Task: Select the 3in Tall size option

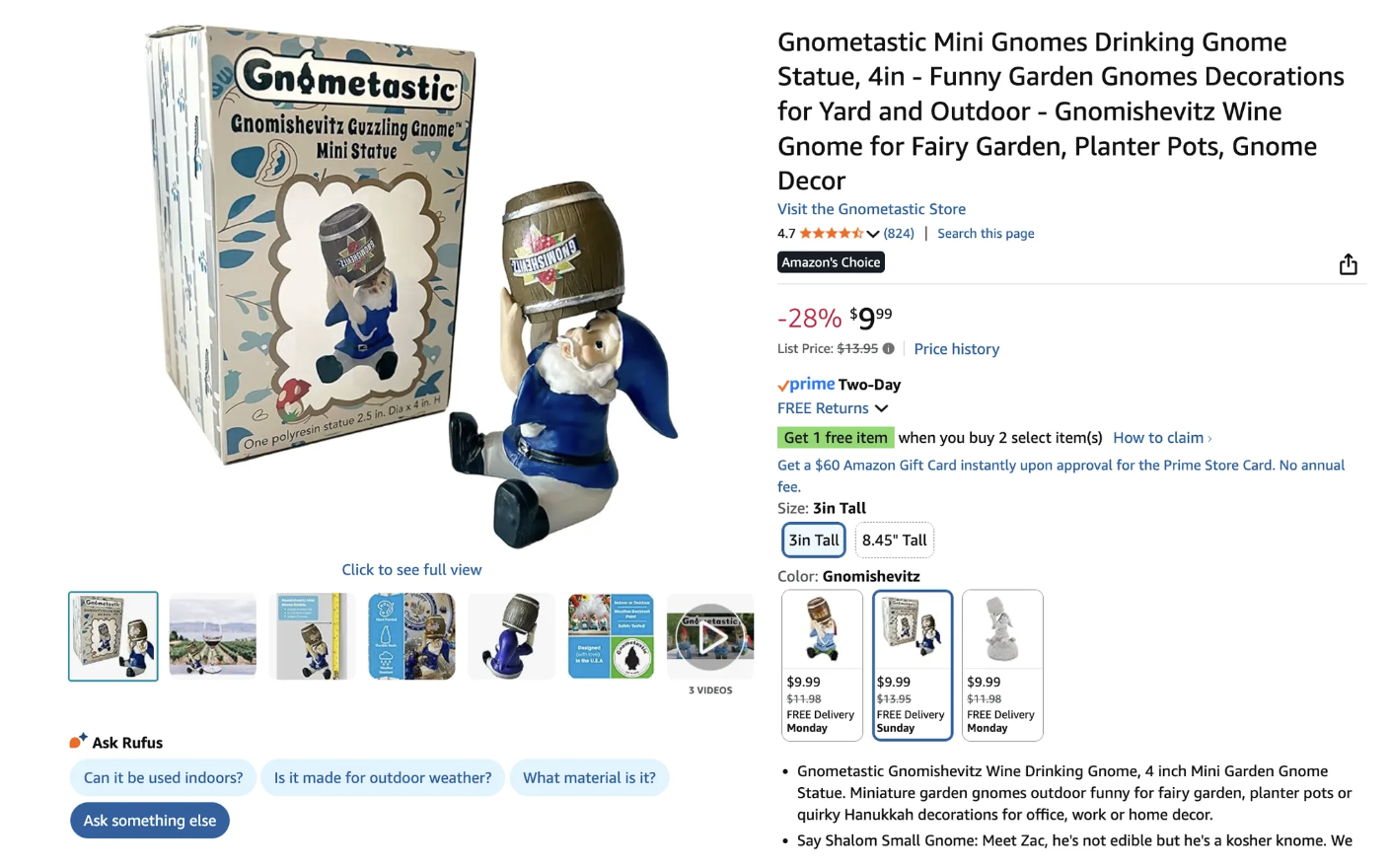Action: point(814,540)
